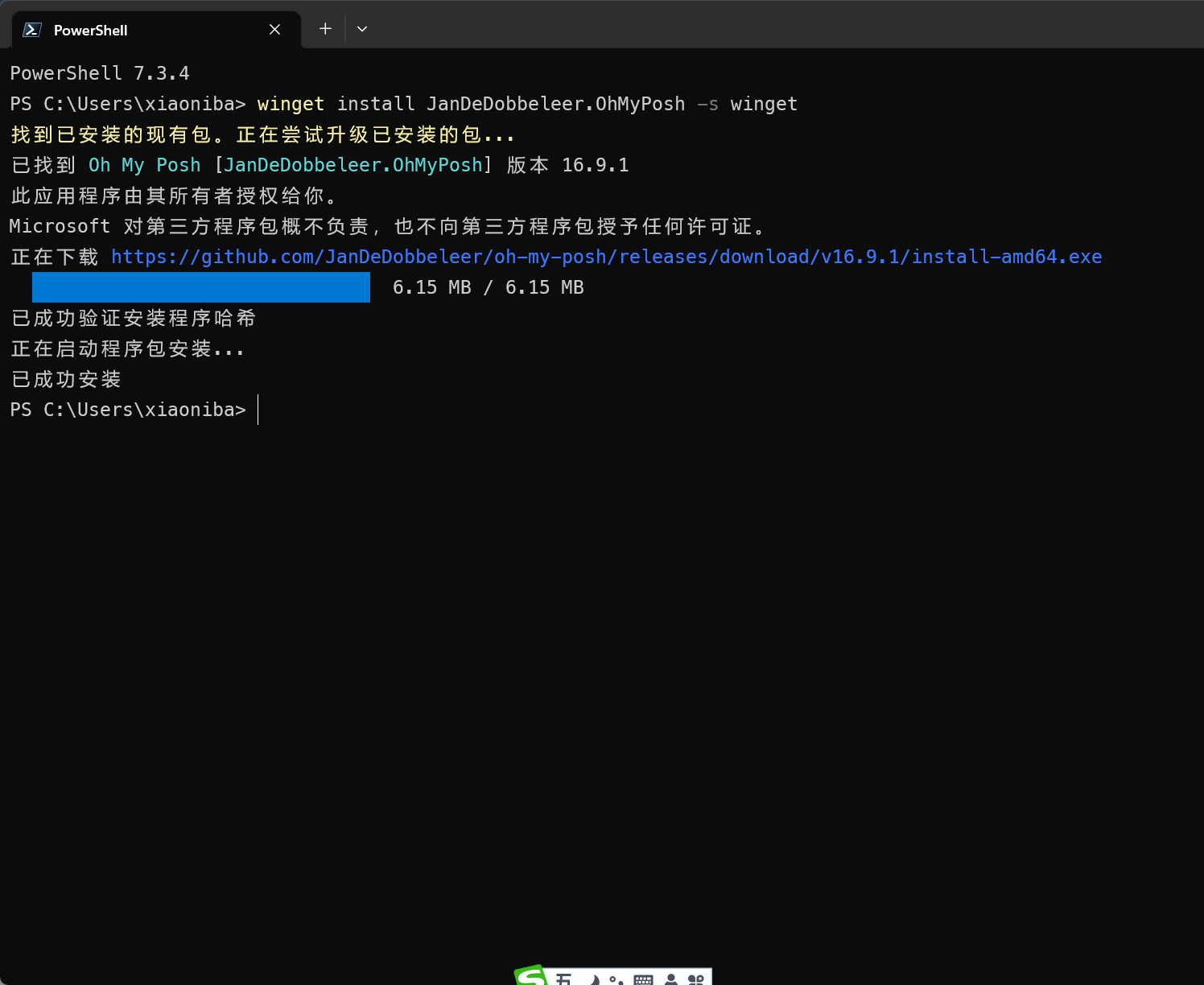The image size is (1204, 985).
Task: Click the '此应用程序由其所有者授权给你' line
Action: coord(174,196)
